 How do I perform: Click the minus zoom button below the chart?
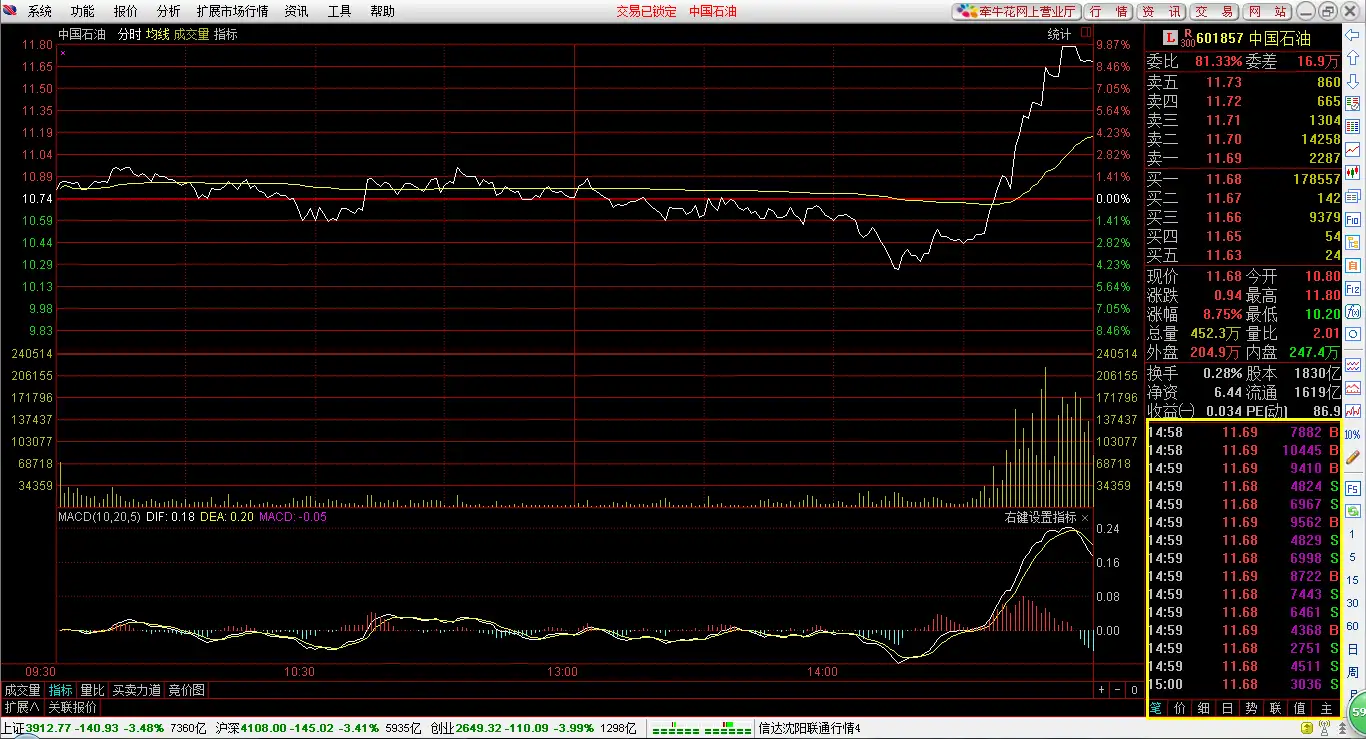tap(1117, 690)
